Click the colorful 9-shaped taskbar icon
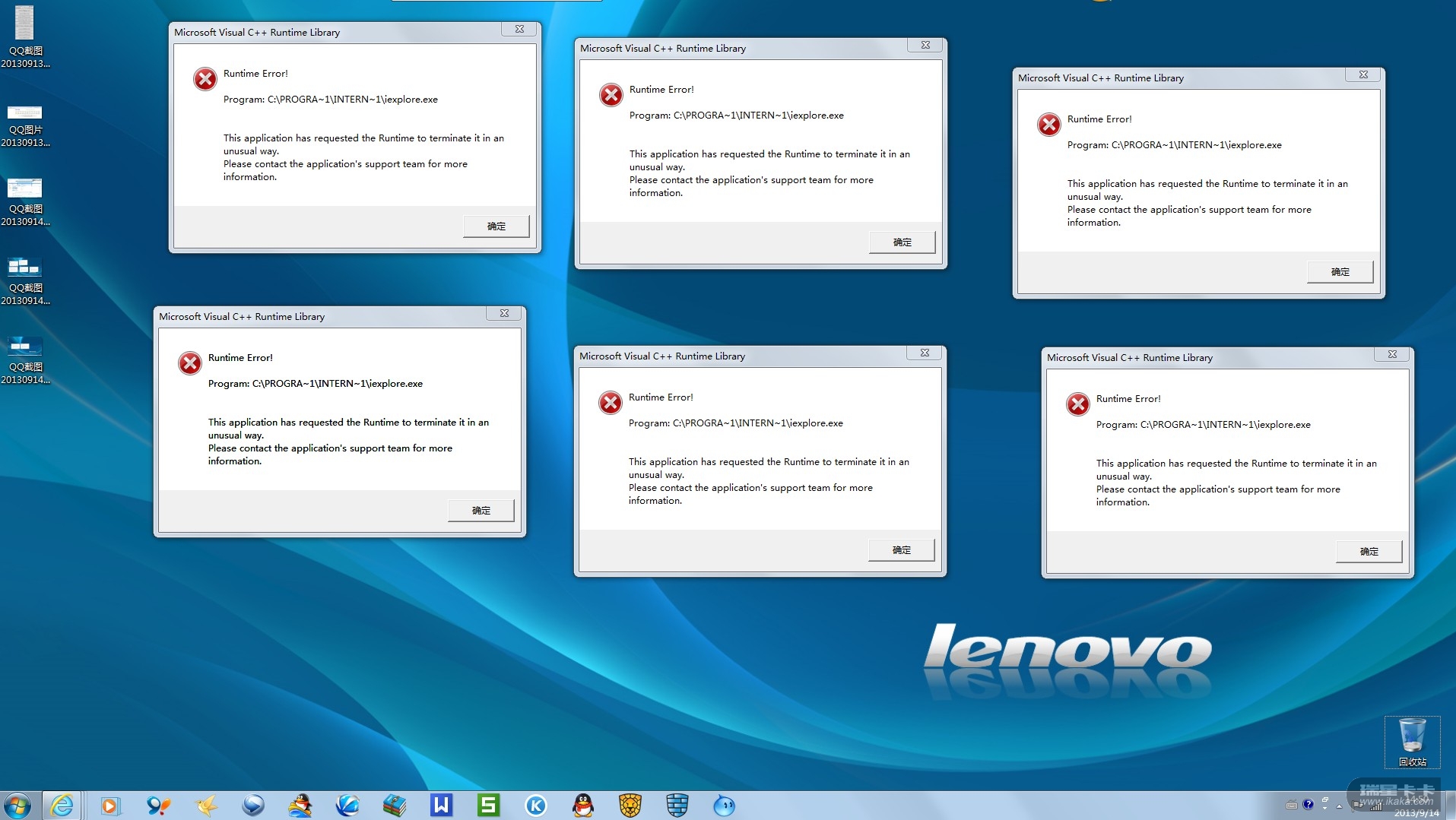This screenshot has height=820, width=1456. (158, 806)
